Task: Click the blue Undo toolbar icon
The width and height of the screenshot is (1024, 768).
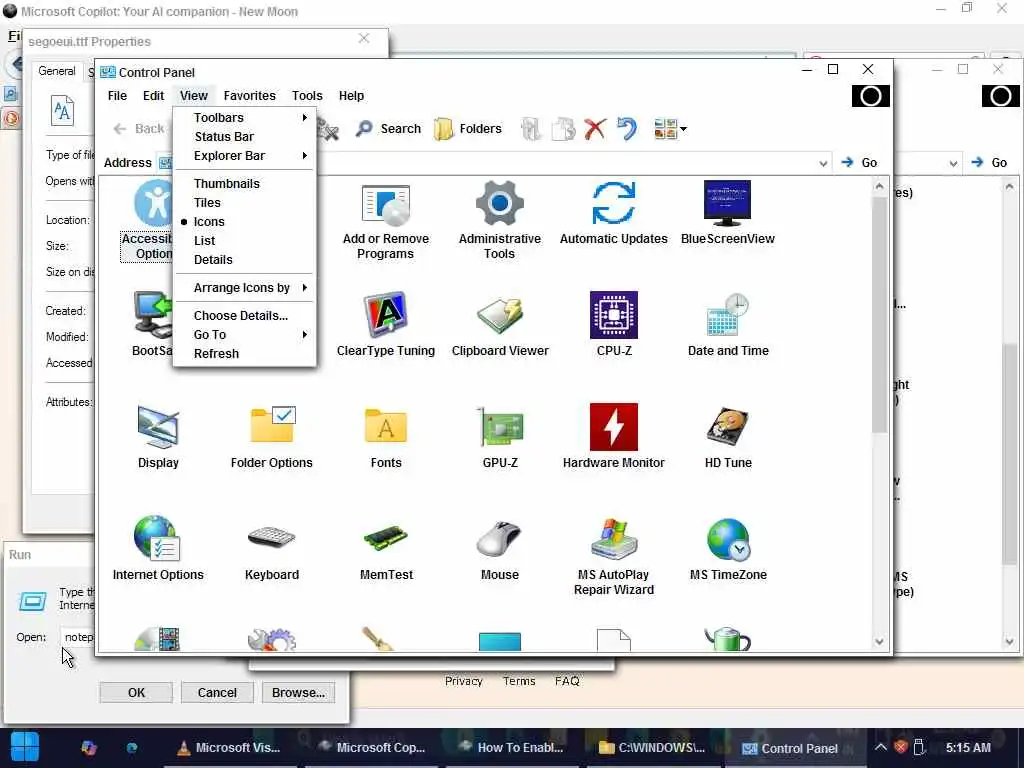Action: (626, 129)
